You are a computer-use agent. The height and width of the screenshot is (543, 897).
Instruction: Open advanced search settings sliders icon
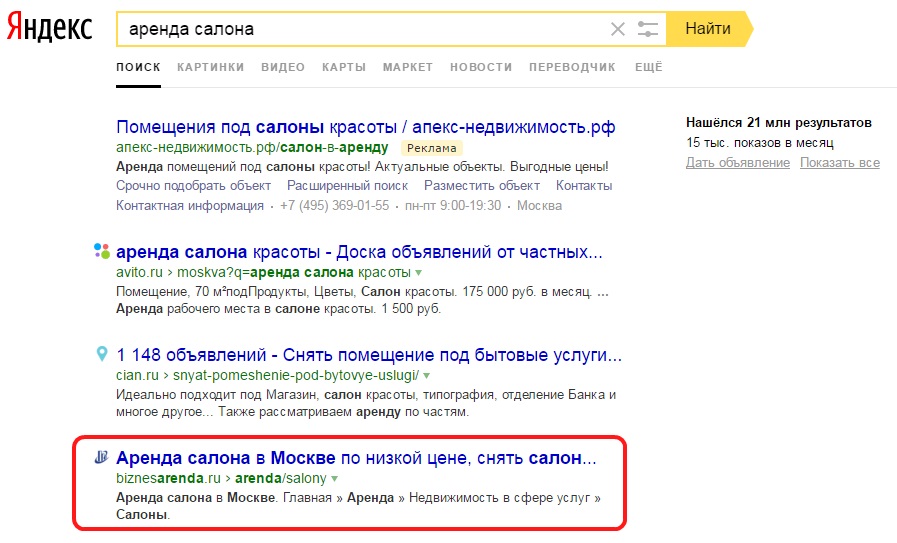click(x=648, y=29)
